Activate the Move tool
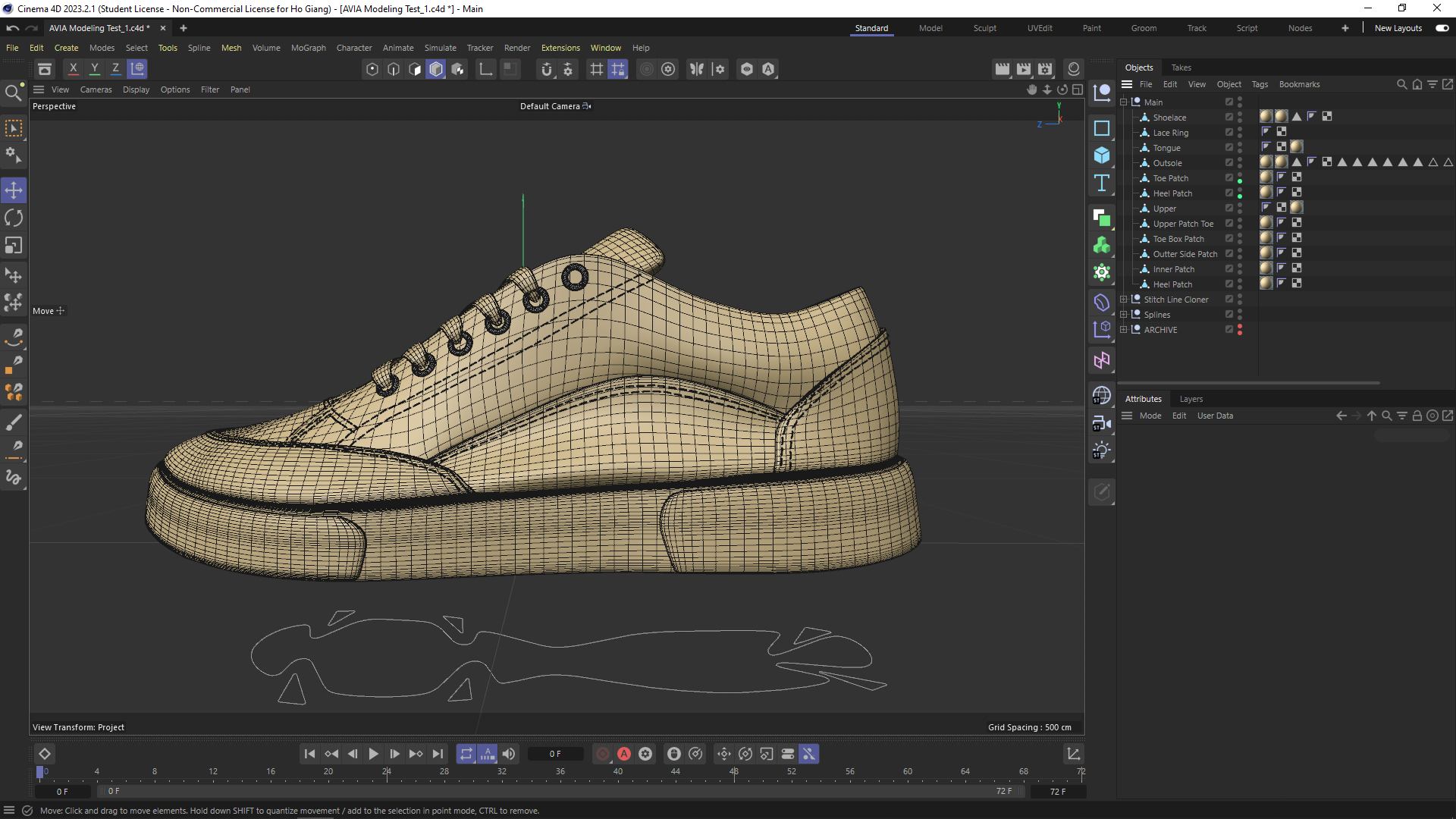This screenshot has width=1456, height=819. 14,190
